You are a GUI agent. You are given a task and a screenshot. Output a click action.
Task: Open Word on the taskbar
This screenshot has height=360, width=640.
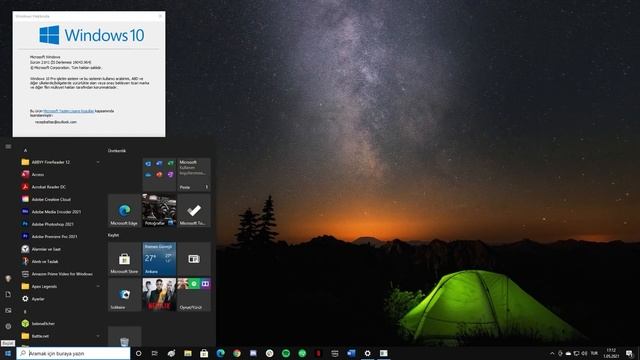(x=351, y=353)
